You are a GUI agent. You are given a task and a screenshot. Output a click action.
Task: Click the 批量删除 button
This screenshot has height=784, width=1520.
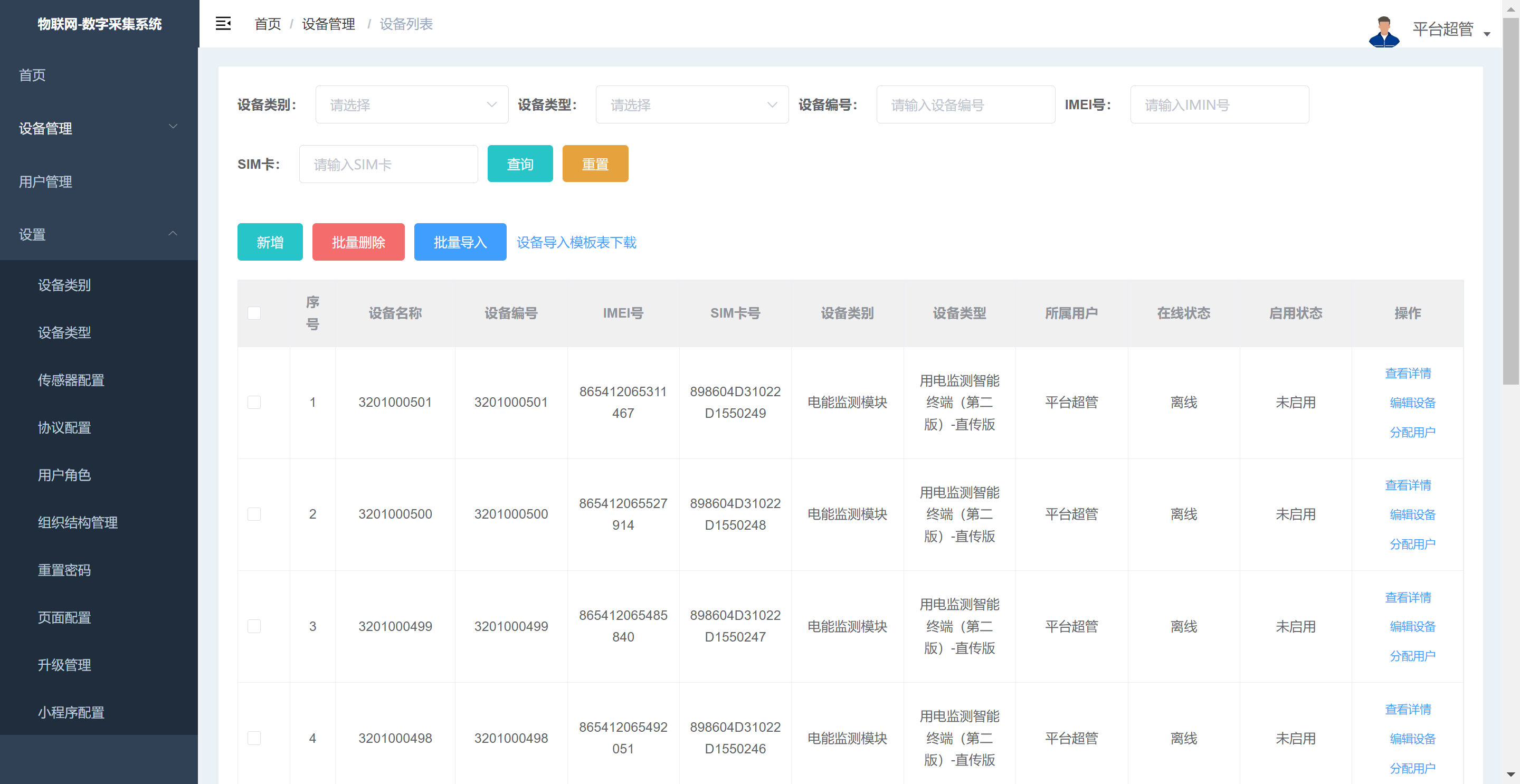(x=358, y=242)
